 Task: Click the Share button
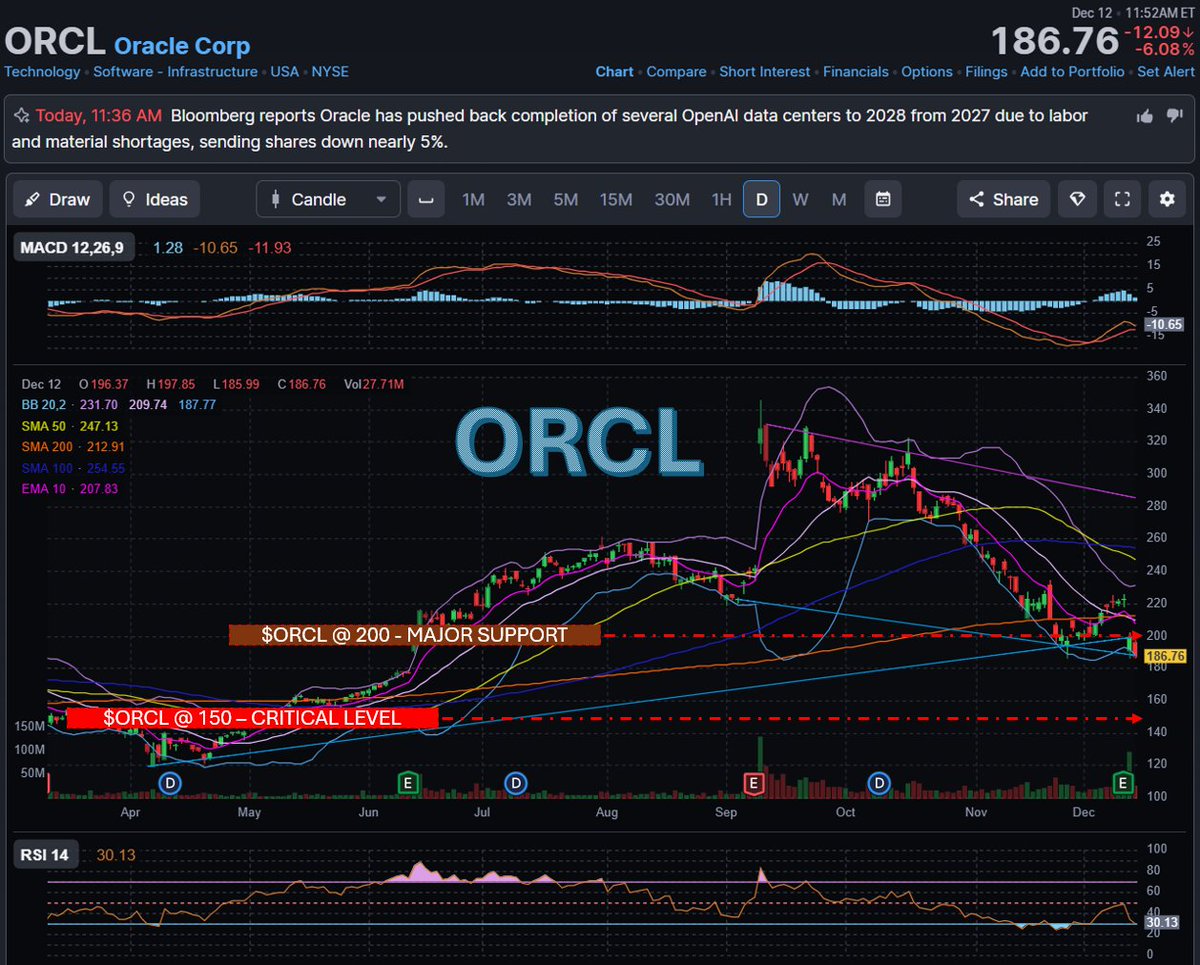click(1003, 199)
